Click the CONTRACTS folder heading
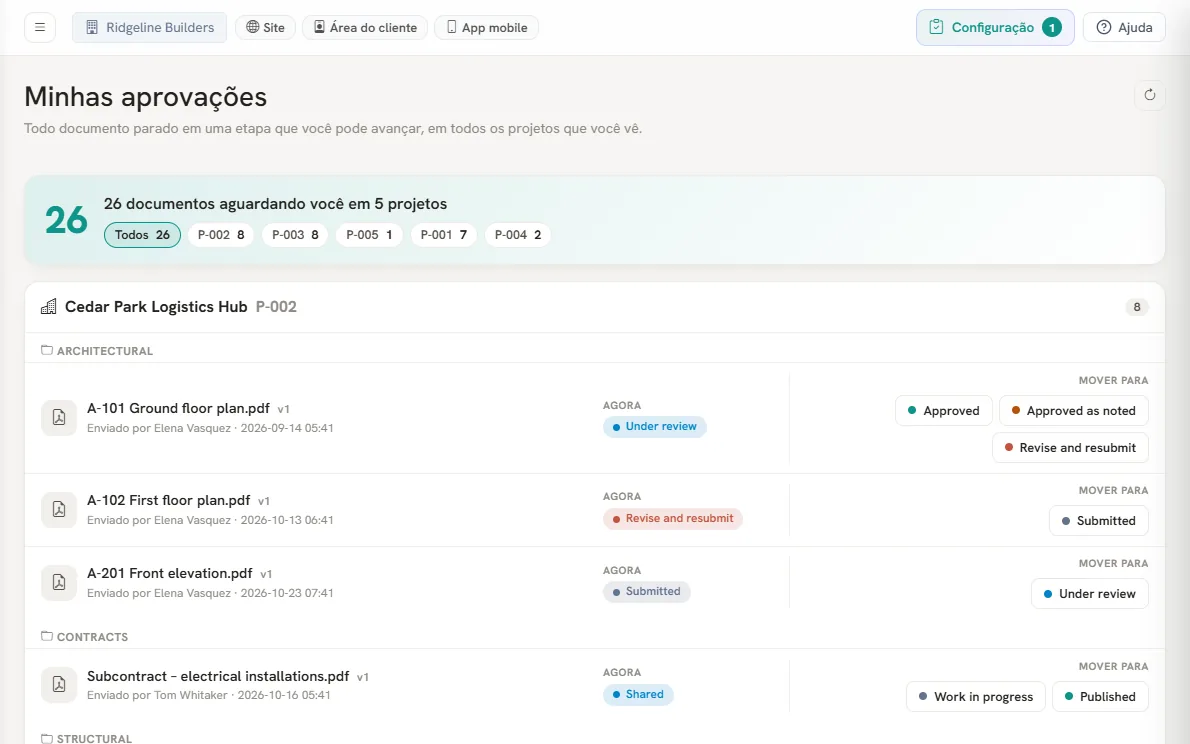This screenshot has height=744, width=1190. coord(93,637)
